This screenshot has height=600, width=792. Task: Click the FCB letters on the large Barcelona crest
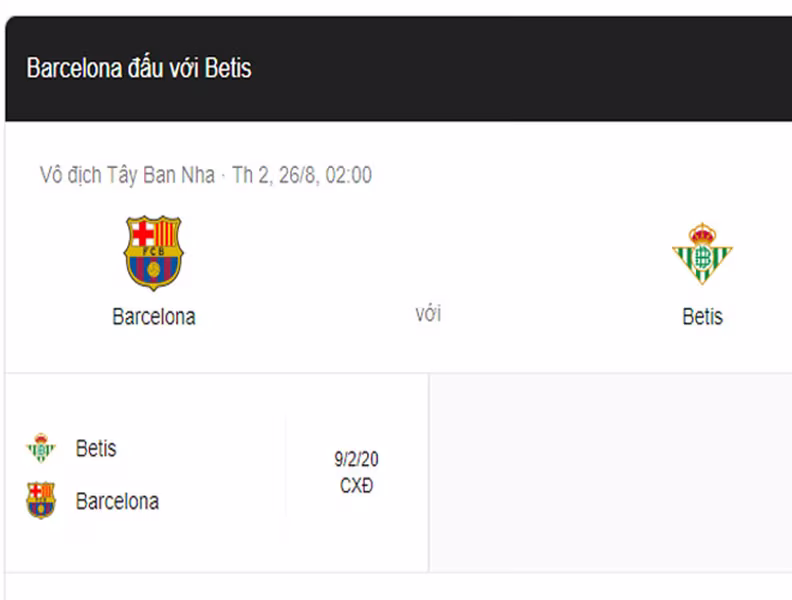pos(154,251)
